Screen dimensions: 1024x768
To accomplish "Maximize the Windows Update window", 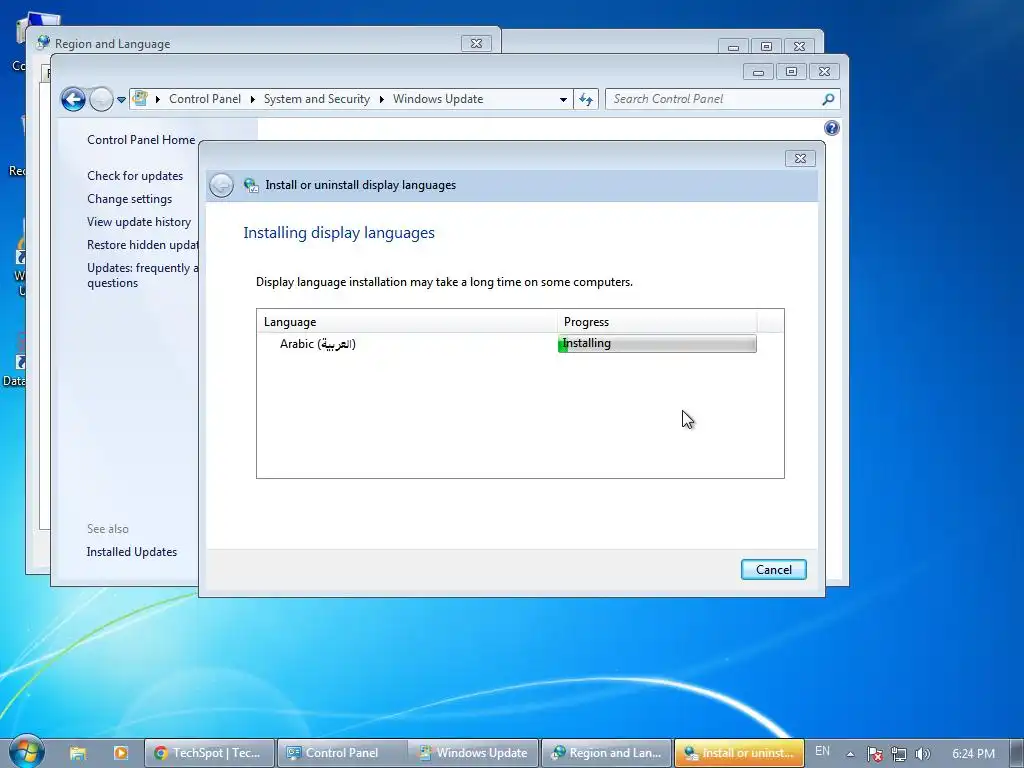I will [x=791, y=72].
